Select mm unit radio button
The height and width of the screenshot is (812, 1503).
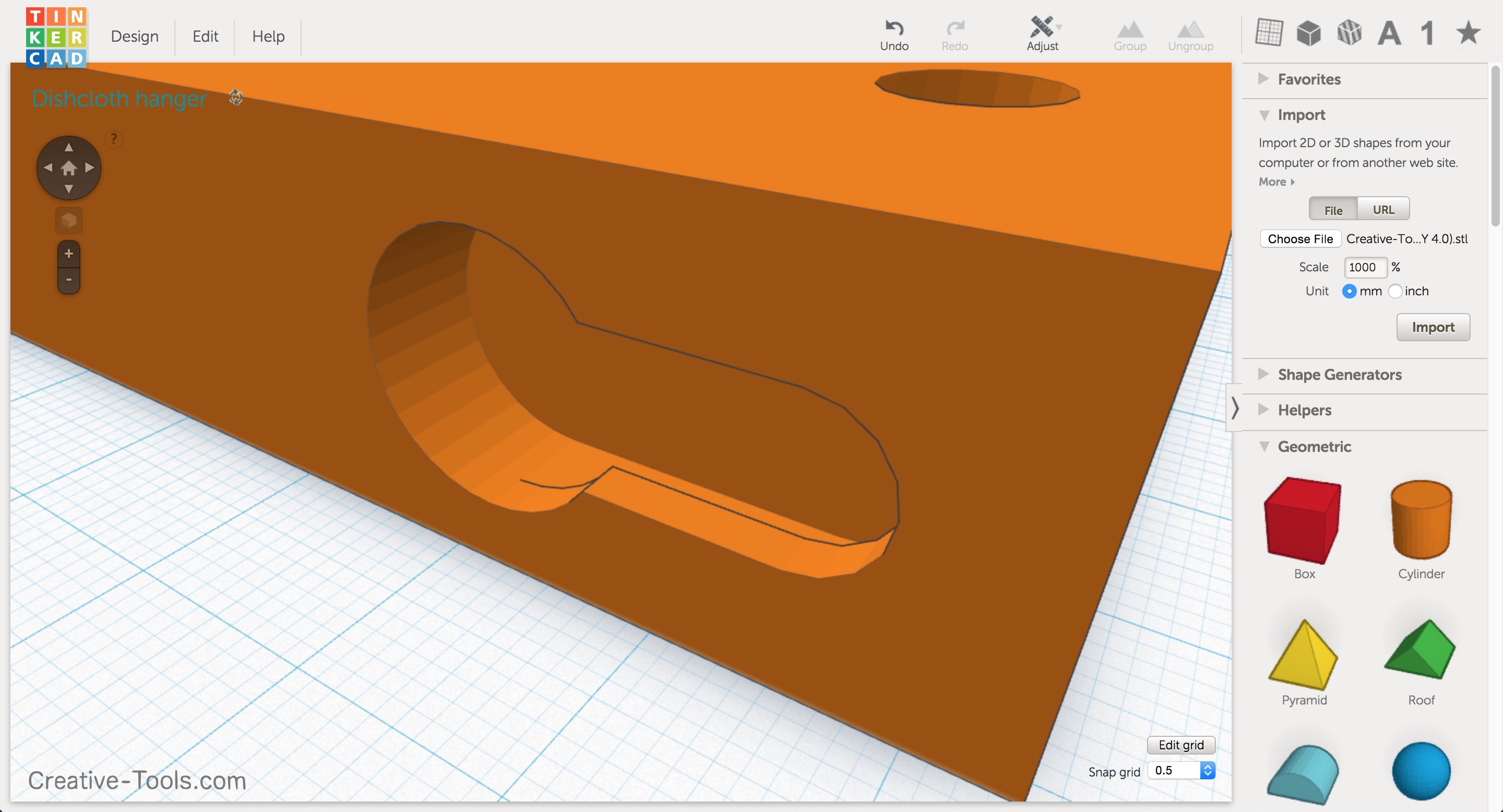[1349, 291]
